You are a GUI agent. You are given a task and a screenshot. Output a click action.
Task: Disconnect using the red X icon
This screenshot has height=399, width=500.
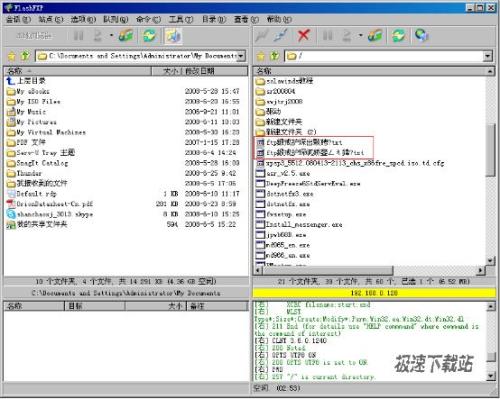pos(303,35)
